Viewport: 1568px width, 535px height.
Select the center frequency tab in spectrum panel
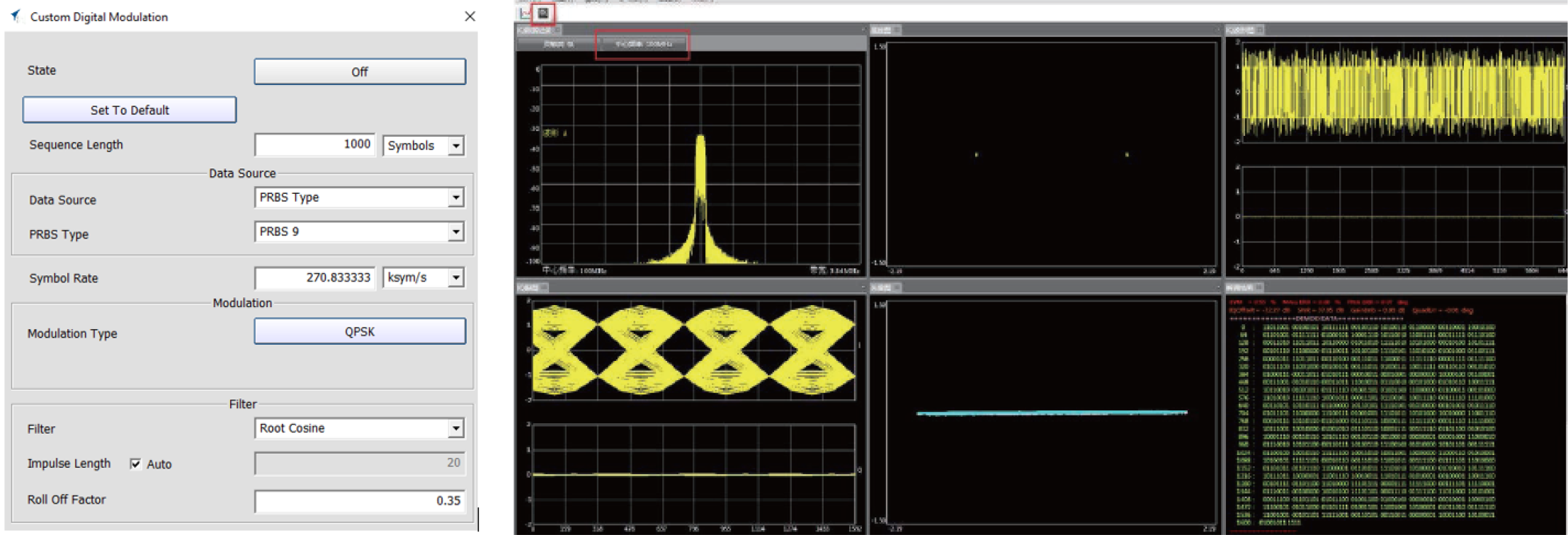click(x=642, y=44)
